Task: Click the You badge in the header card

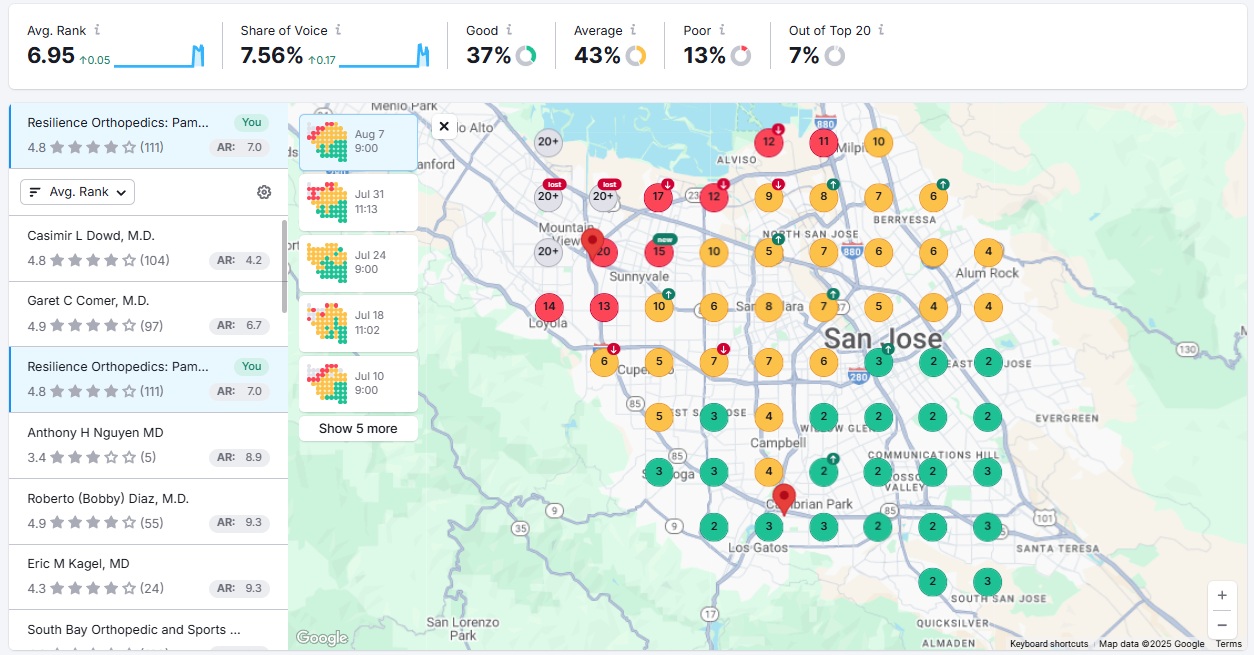Action: click(x=252, y=123)
